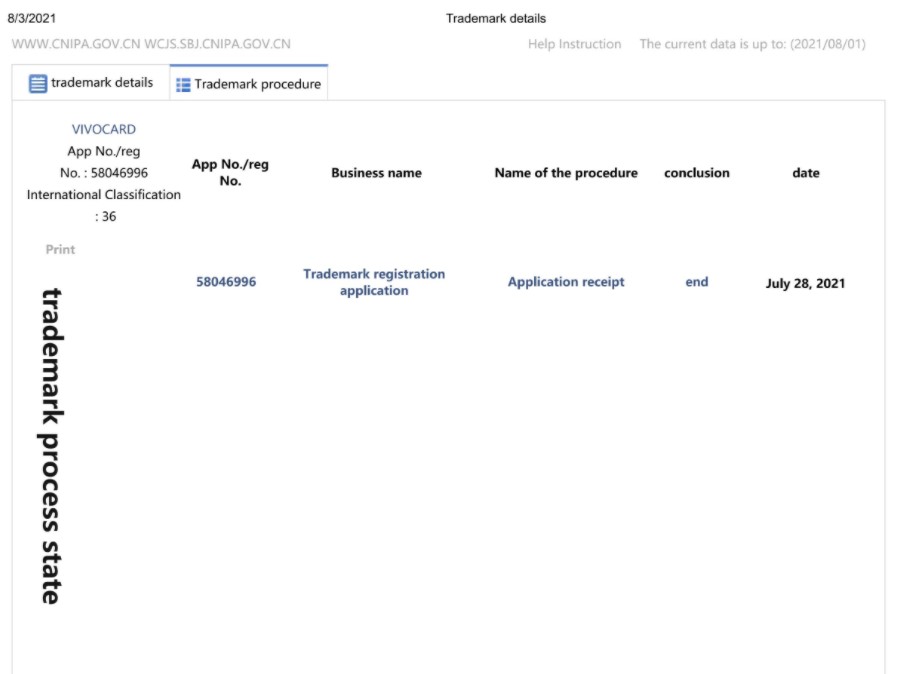Click the trademark details document icon
Viewport: 904px width, 674px height.
[38, 84]
